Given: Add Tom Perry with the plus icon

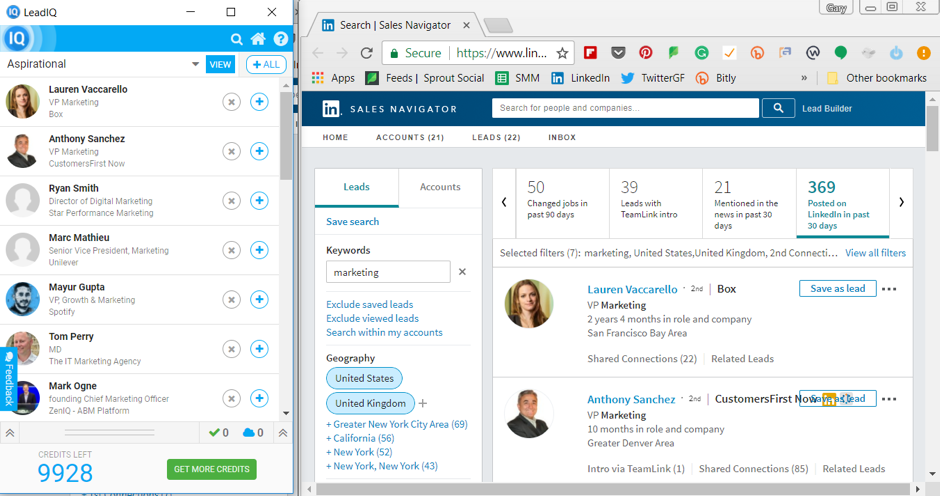Looking at the screenshot, I should point(259,349).
